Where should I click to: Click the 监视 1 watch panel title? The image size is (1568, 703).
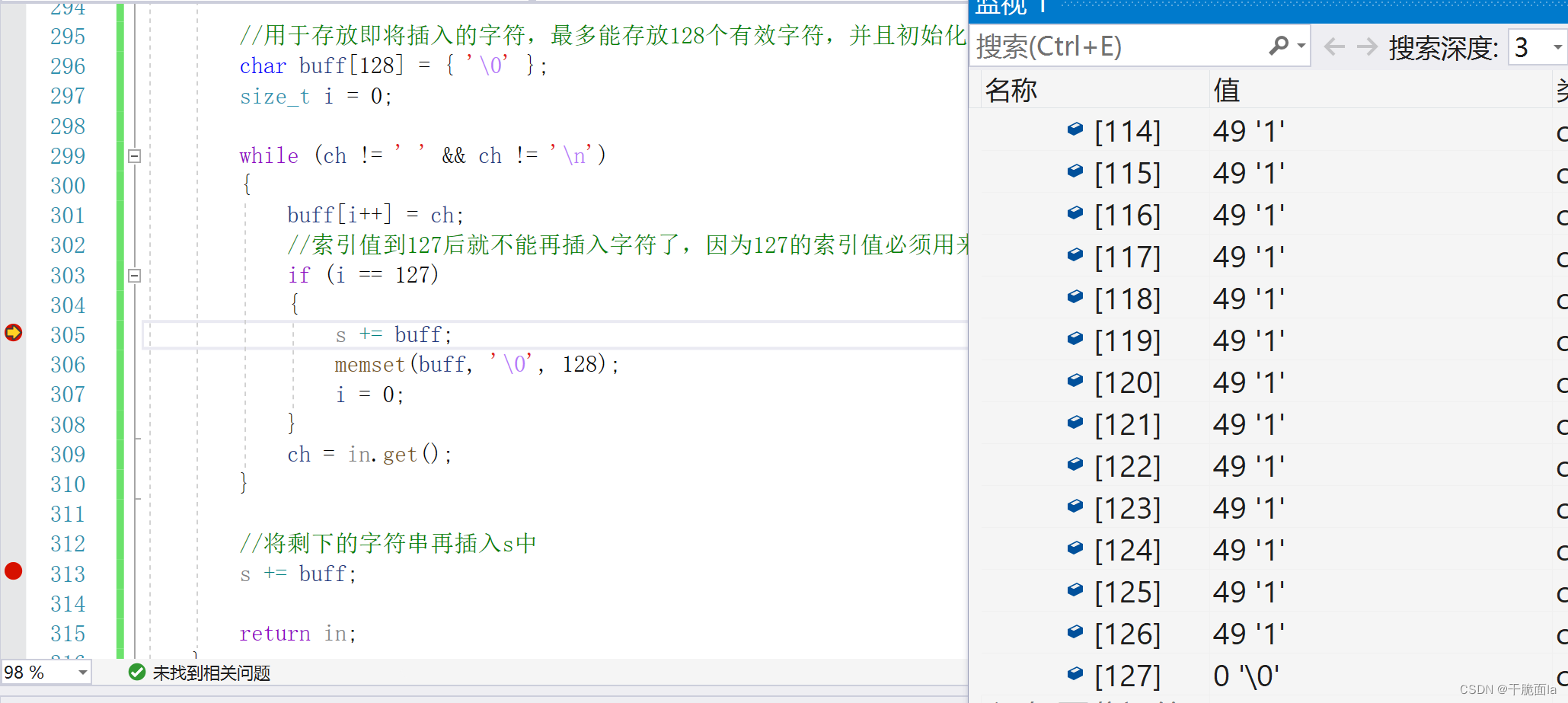coord(1011,7)
